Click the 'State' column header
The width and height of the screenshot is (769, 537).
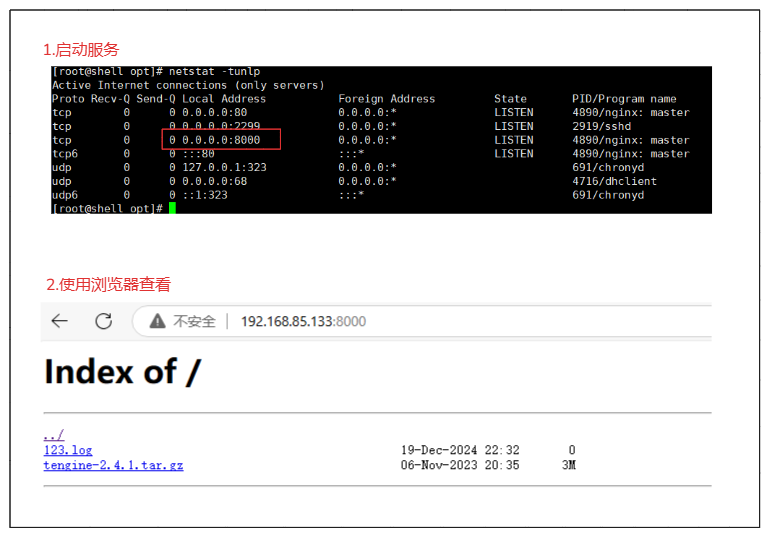(510, 99)
